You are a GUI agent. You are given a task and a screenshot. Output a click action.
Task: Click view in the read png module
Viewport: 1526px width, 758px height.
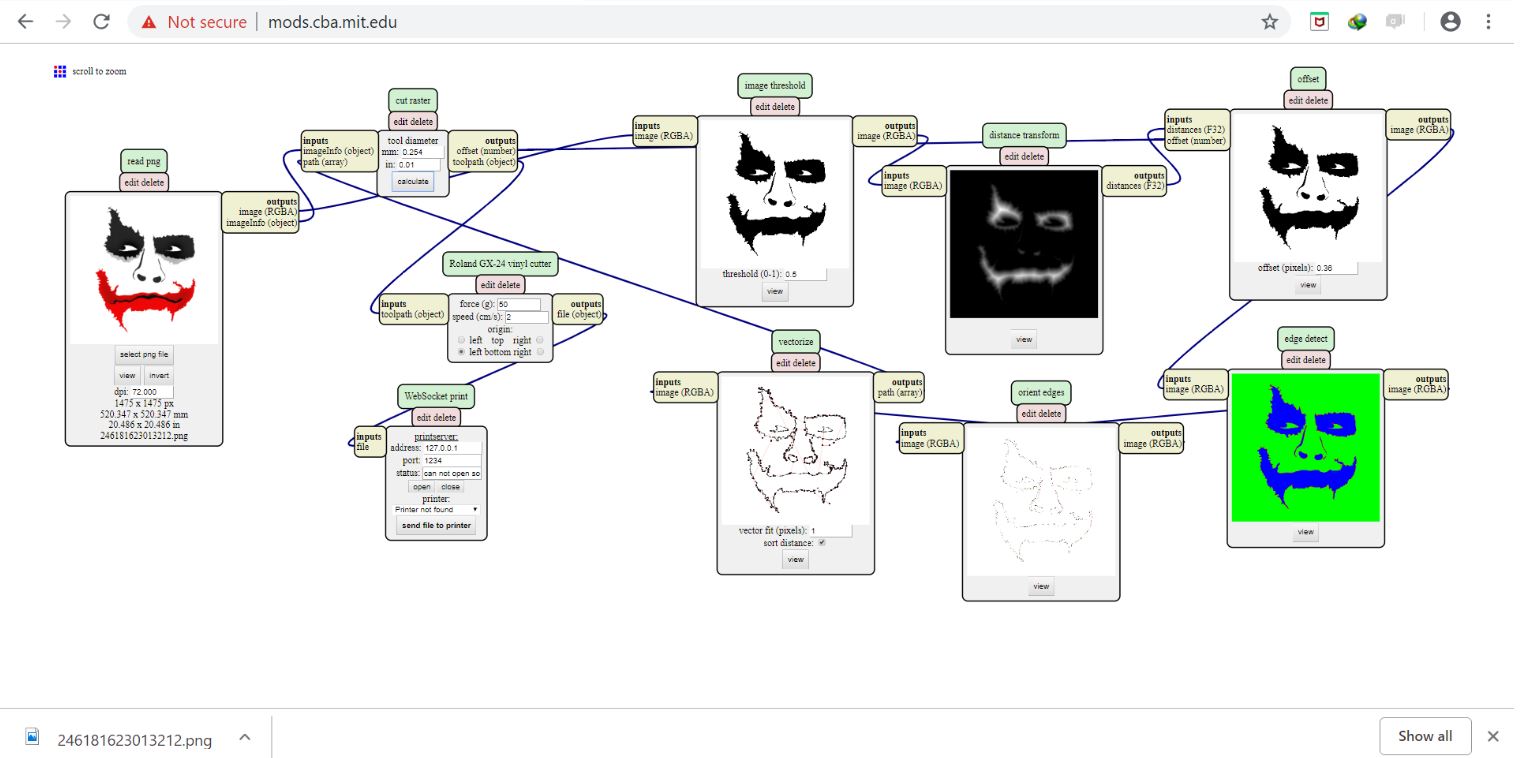[127, 375]
